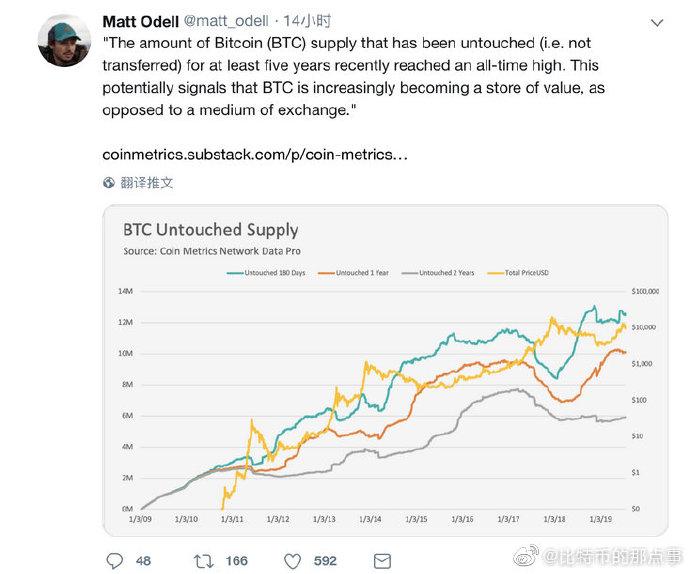The height and width of the screenshot is (574, 690).
Task: Click 翻译推文 to translate the tweet
Action: tap(146, 183)
